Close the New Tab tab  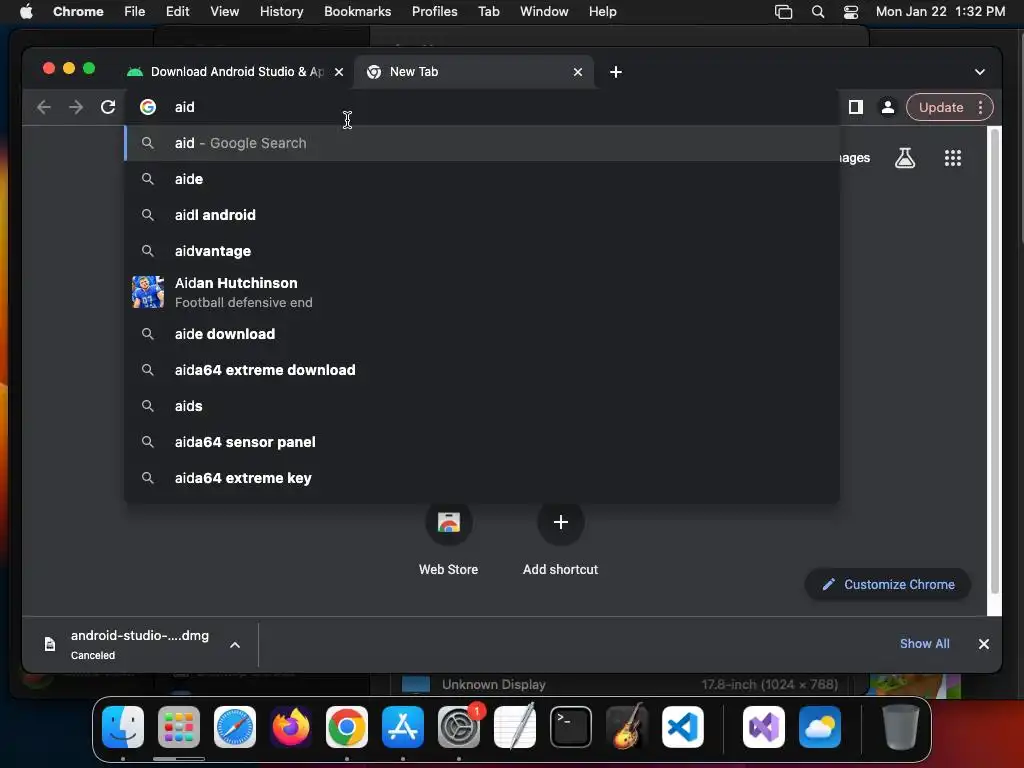click(577, 72)
